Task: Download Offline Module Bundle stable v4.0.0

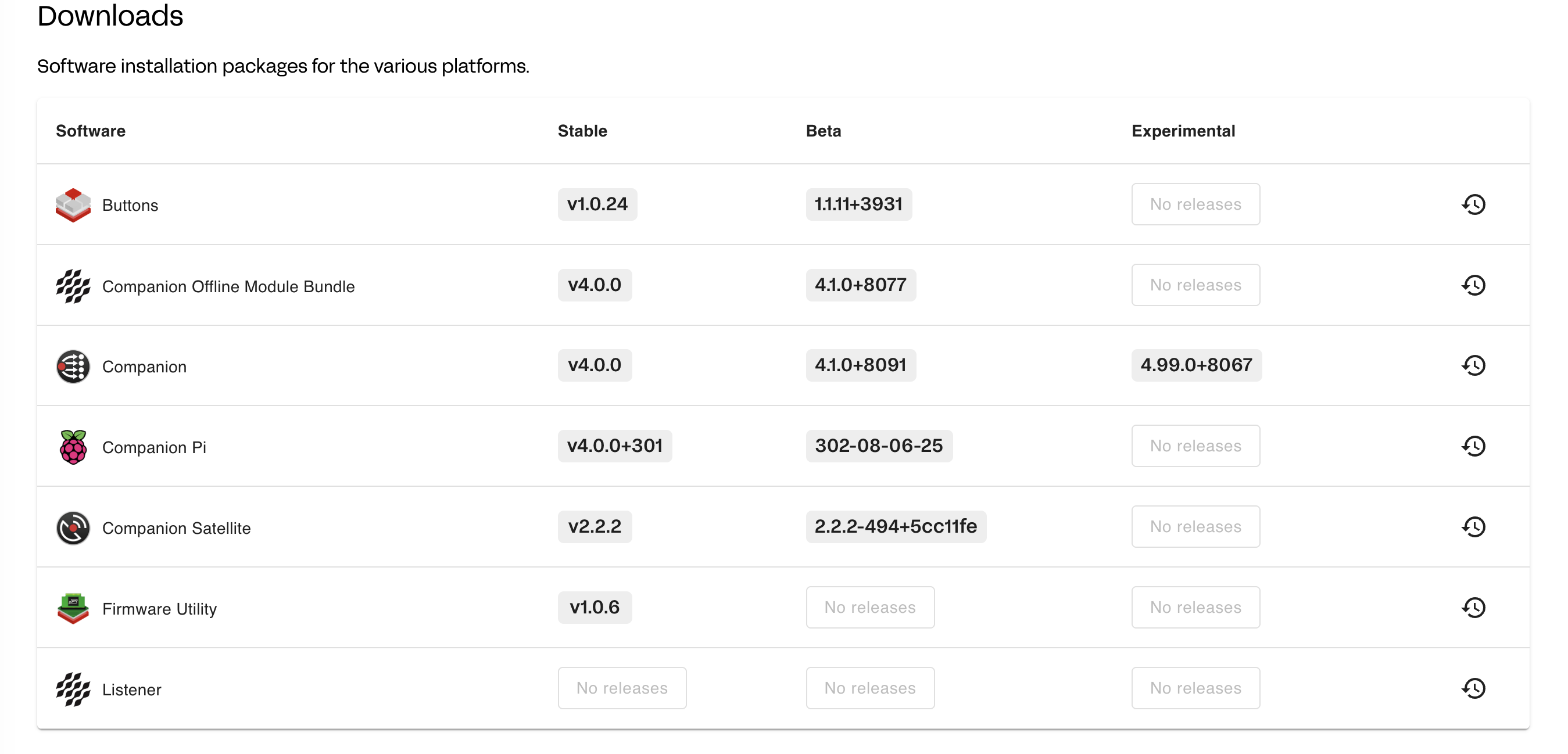Action: tap(595, 285)
